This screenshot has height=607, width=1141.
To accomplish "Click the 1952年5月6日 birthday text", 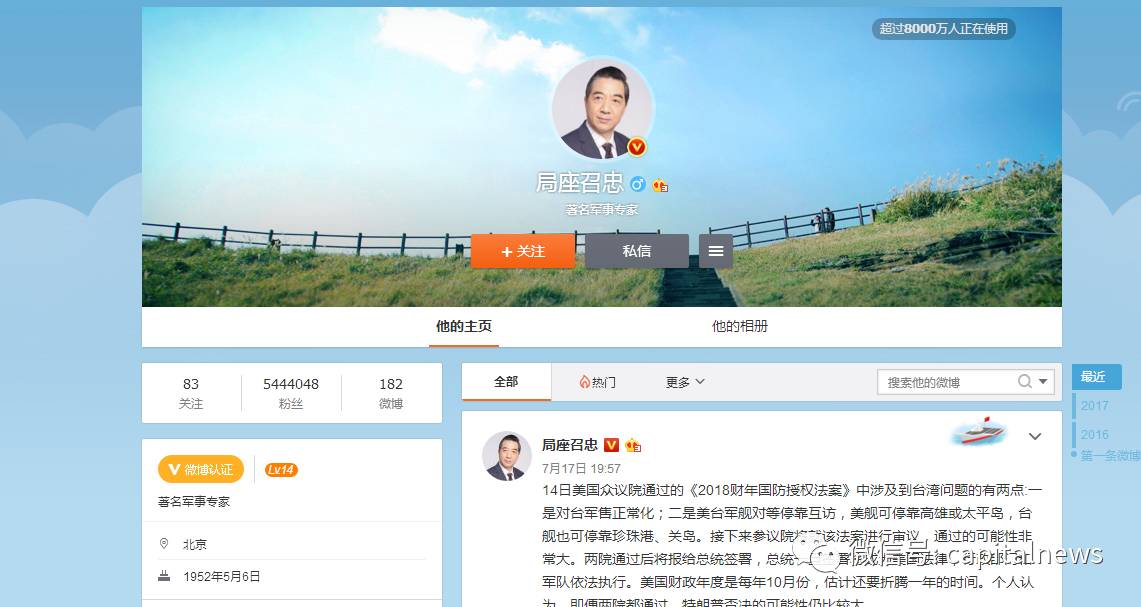I will click(x=222, y=576).
